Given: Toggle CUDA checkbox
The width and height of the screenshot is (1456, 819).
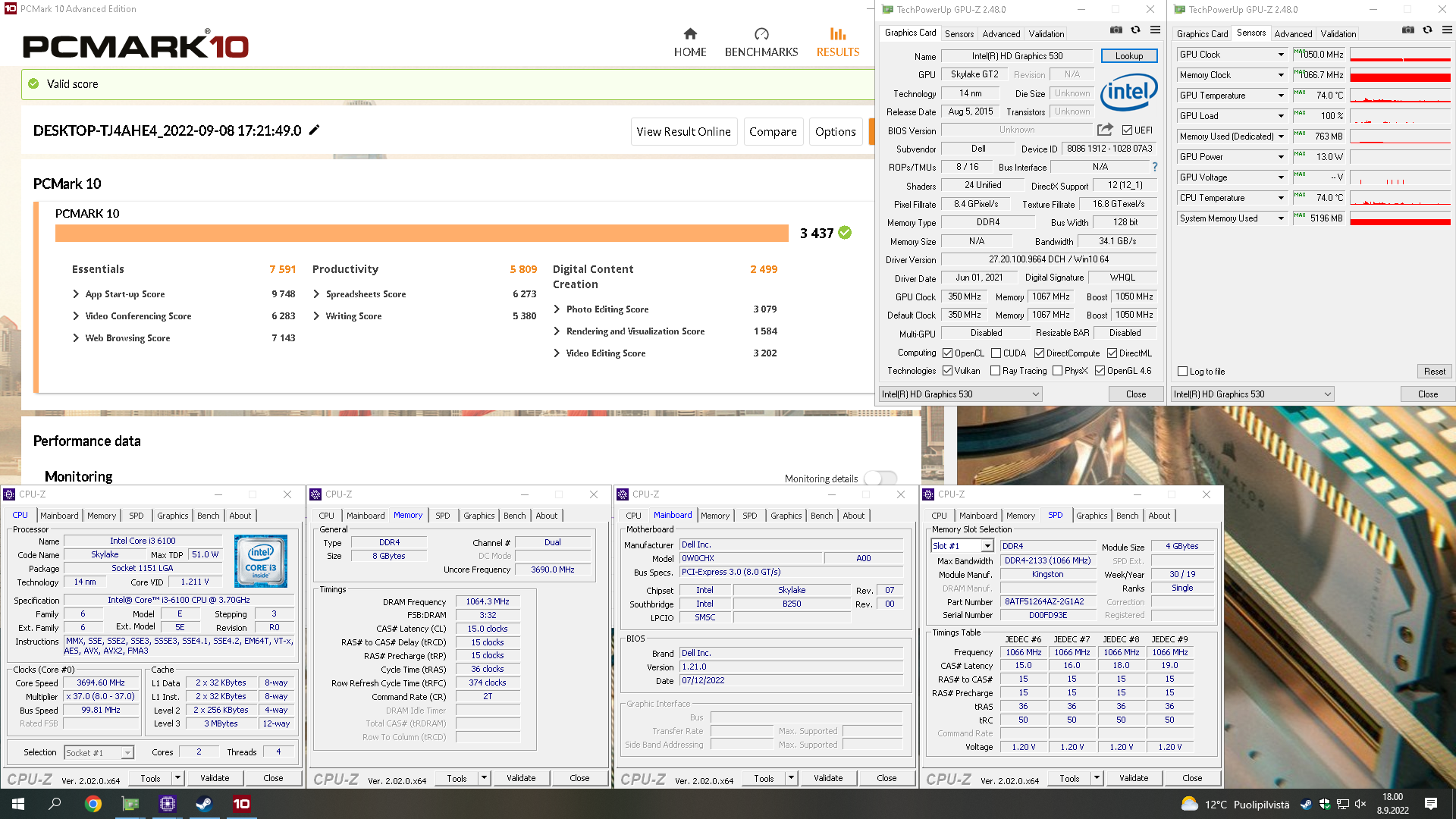Looking at the screenshot, I should (x=996, y=353).
